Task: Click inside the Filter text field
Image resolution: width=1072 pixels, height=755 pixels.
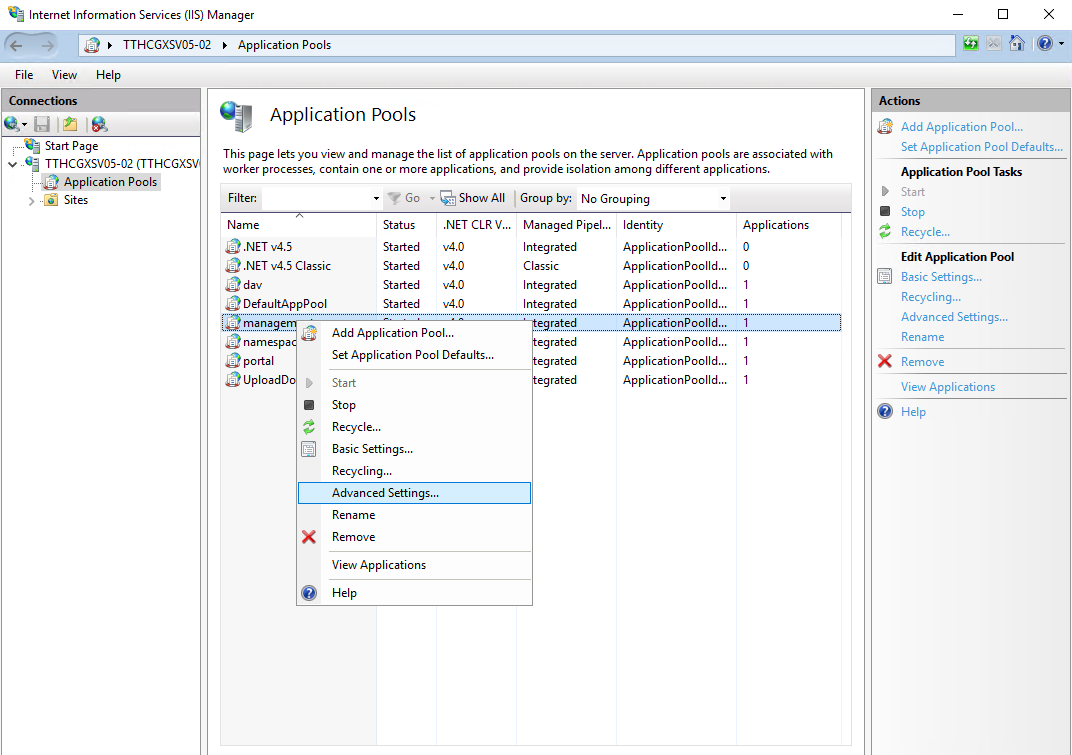Action: click(316, 198)
